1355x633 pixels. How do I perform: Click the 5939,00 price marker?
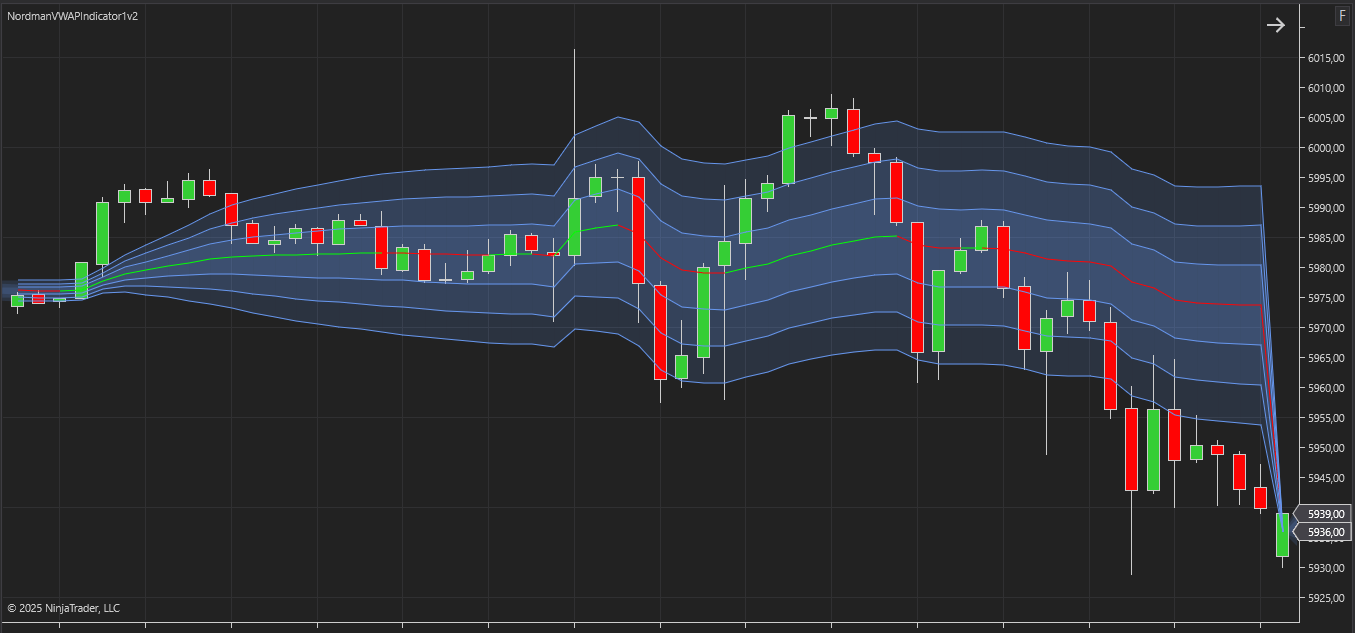[1324, 514]
